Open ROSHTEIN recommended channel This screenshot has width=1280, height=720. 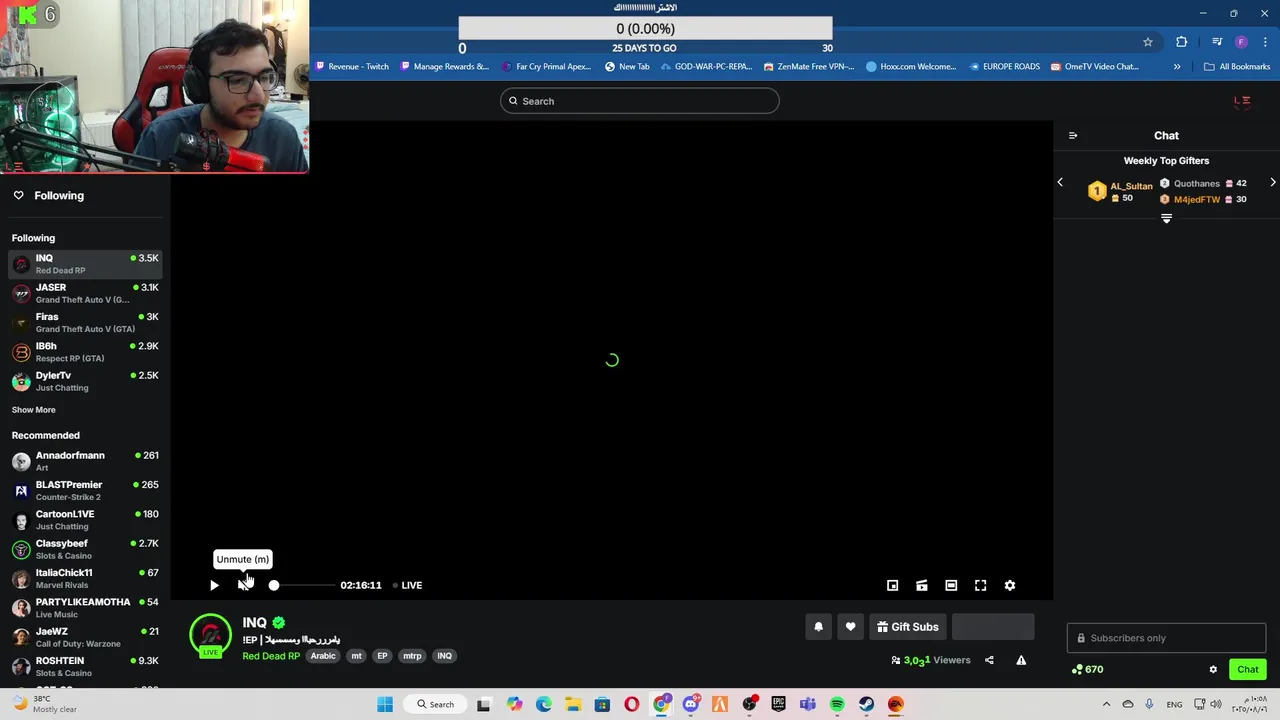pos(86,666)
